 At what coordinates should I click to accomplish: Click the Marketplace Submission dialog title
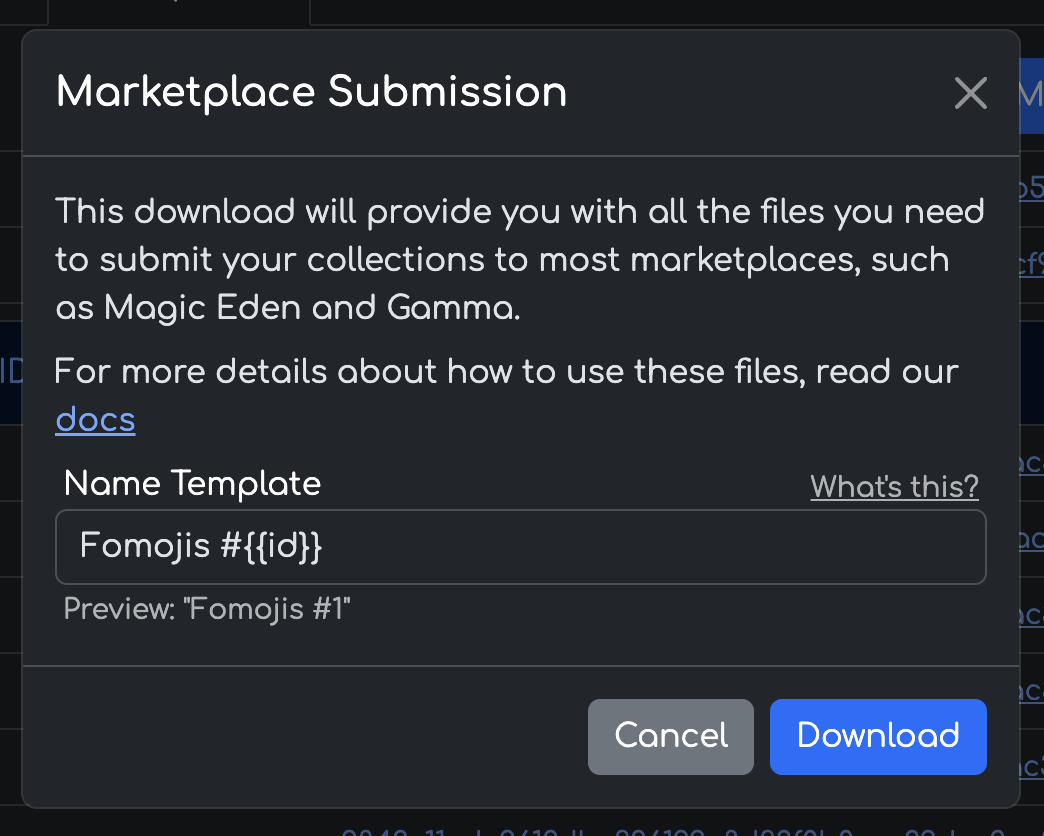311,92
